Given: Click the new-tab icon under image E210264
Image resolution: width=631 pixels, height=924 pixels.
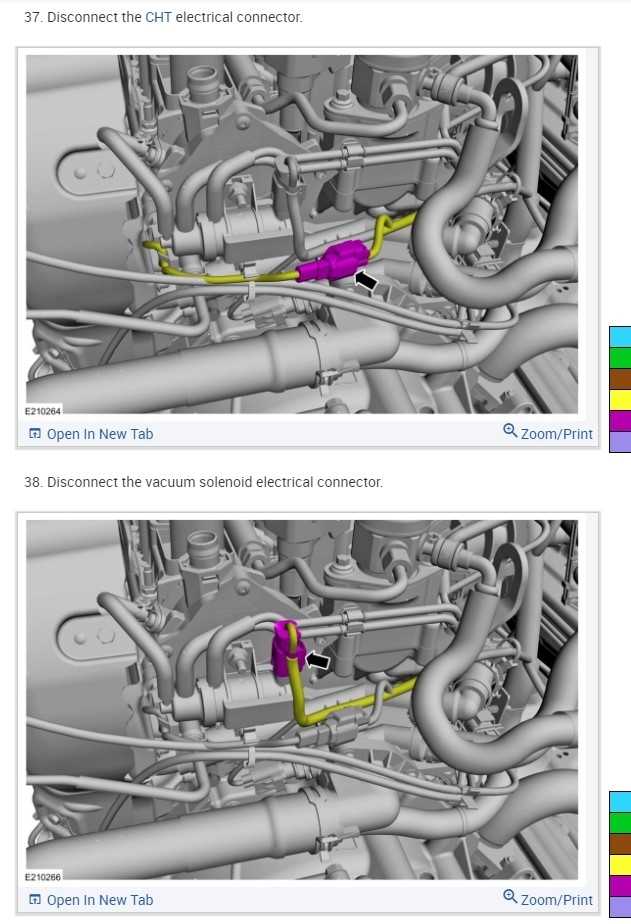Looking at the screenshot, I should (35, 434).
